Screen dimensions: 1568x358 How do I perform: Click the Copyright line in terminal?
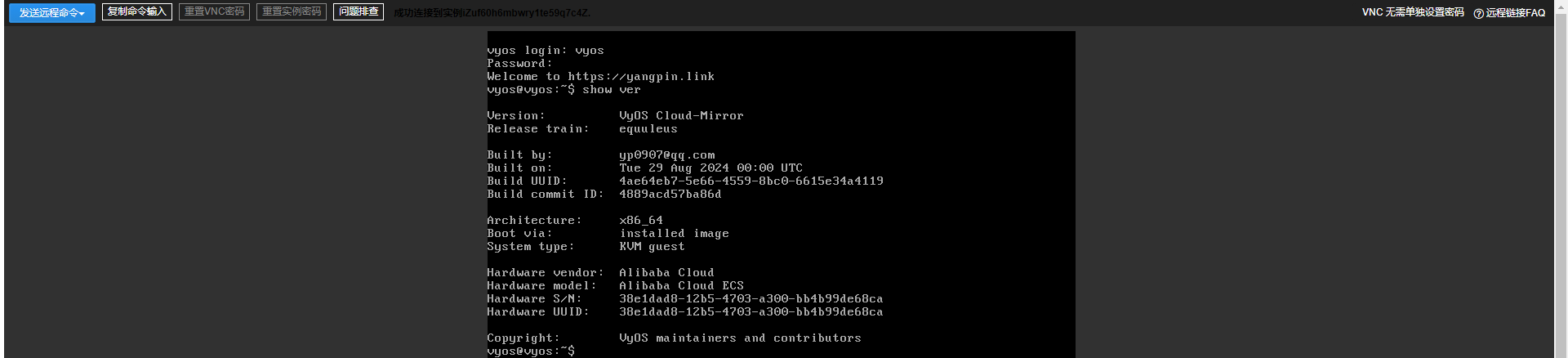point(675,338)
